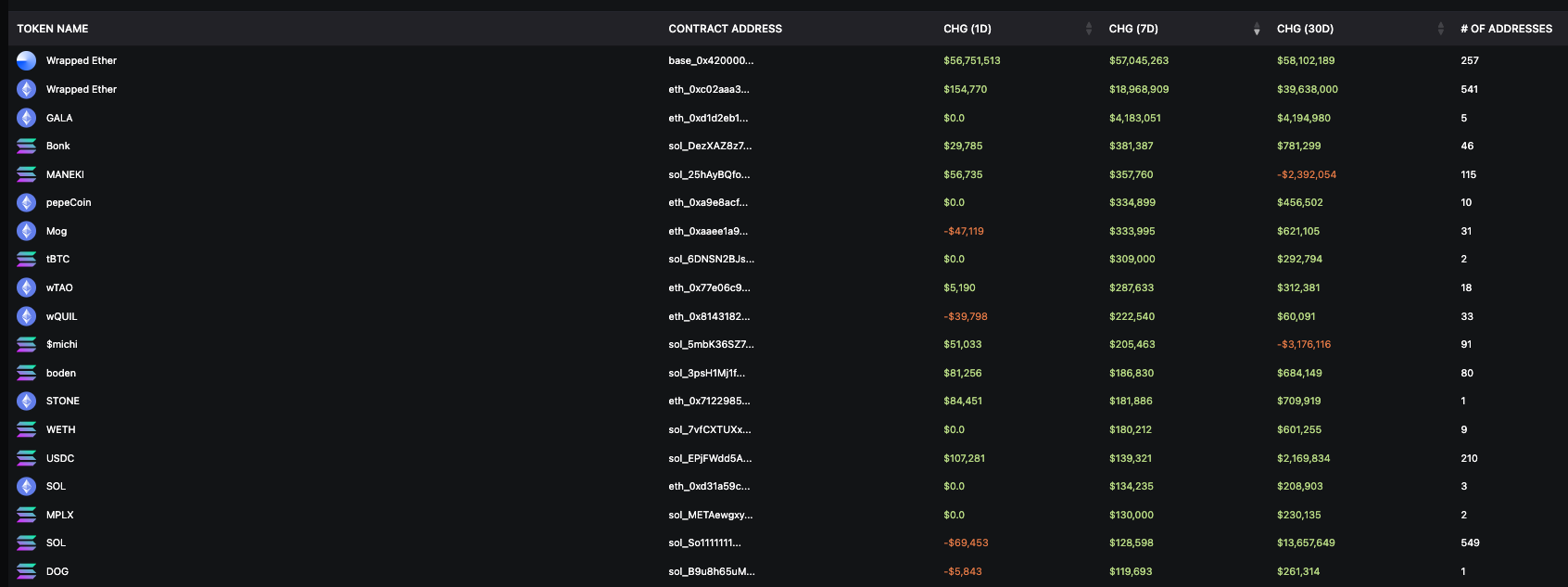The image size is (1568, 587).
Task: Open contract address sol_DezXAZ8z7...
Action: 710,146
